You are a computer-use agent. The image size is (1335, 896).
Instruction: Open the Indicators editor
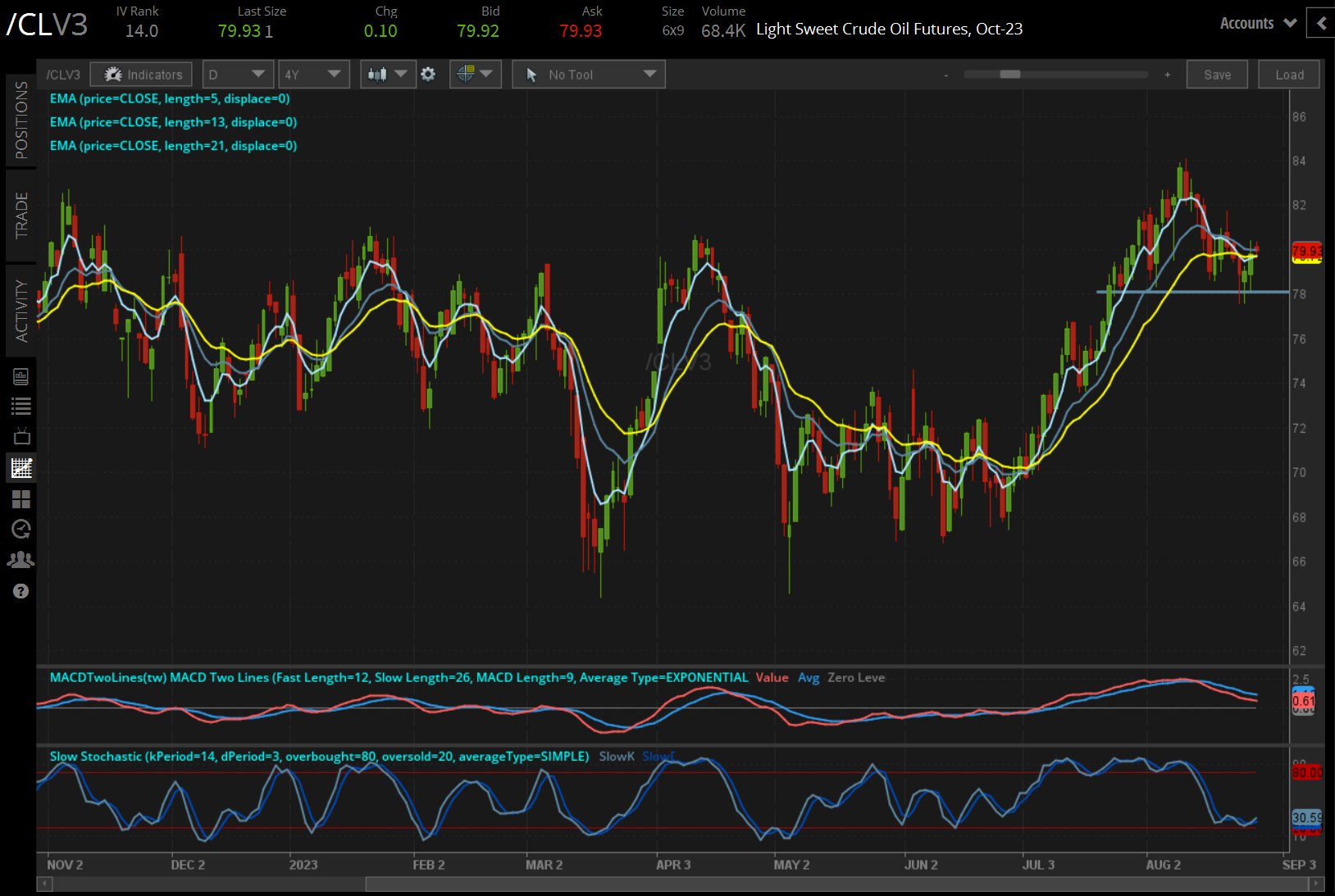click(x=140, y=74)
